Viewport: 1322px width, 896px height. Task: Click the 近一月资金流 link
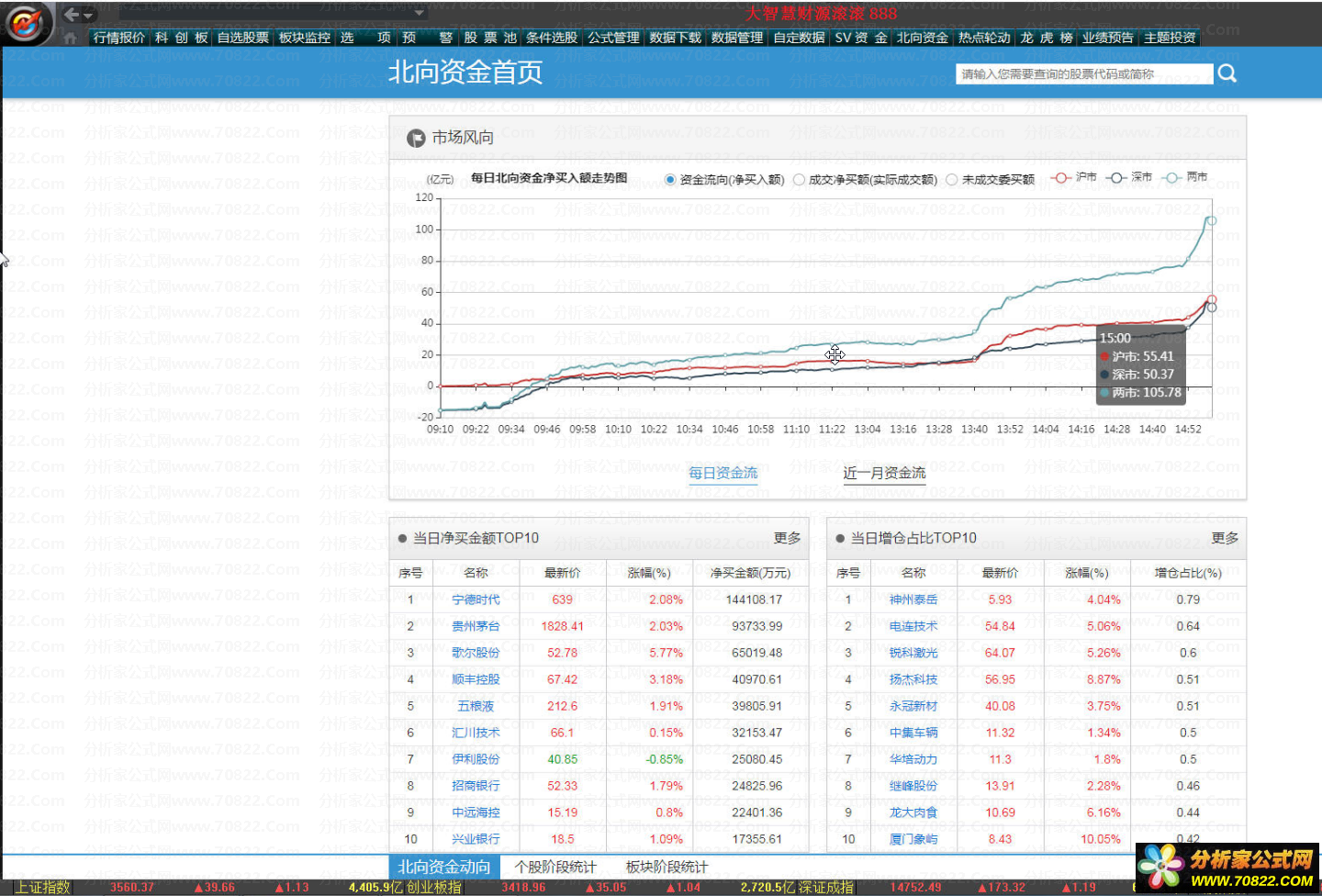[x=884, y=473]
